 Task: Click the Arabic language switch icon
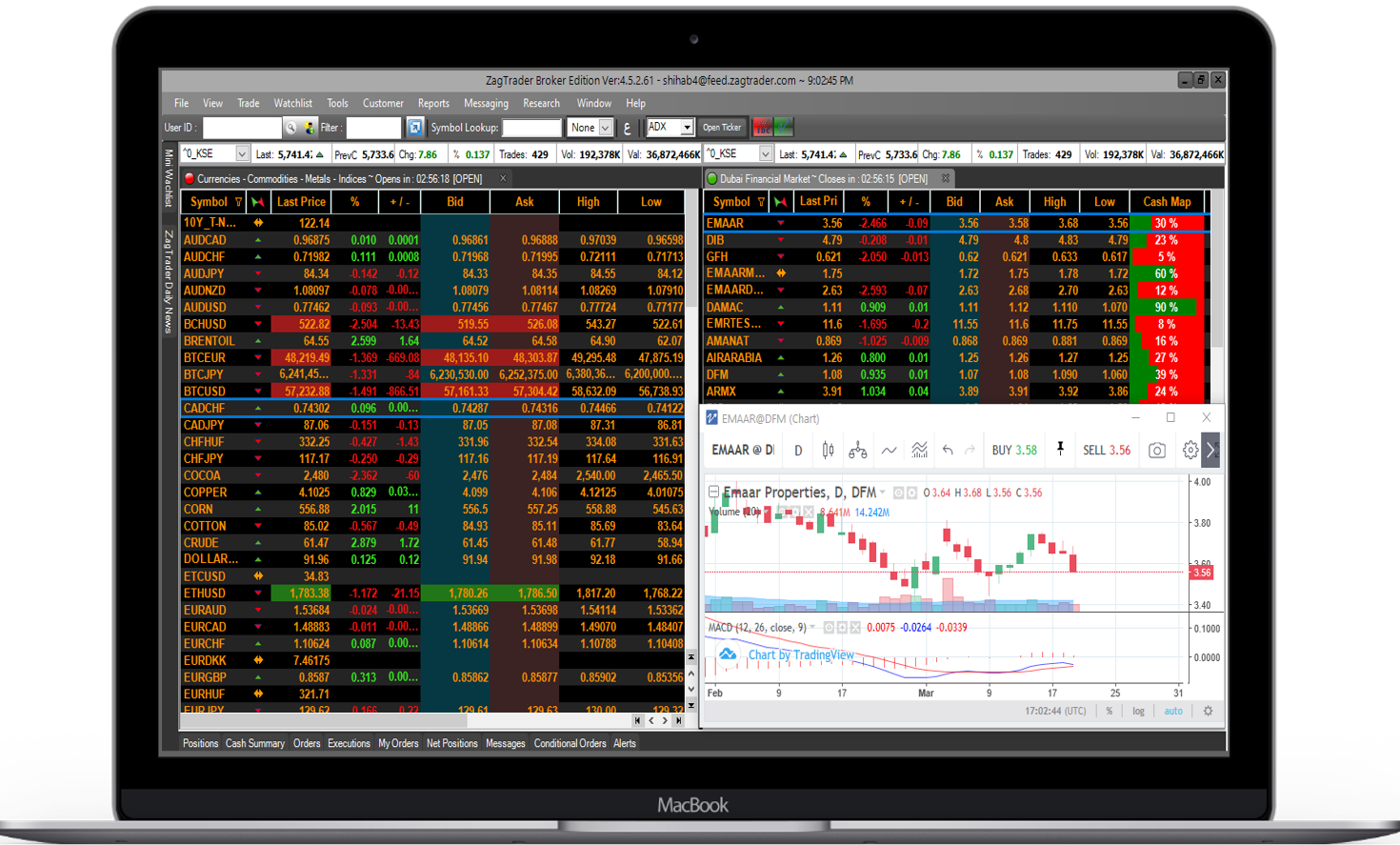point(627,128)
